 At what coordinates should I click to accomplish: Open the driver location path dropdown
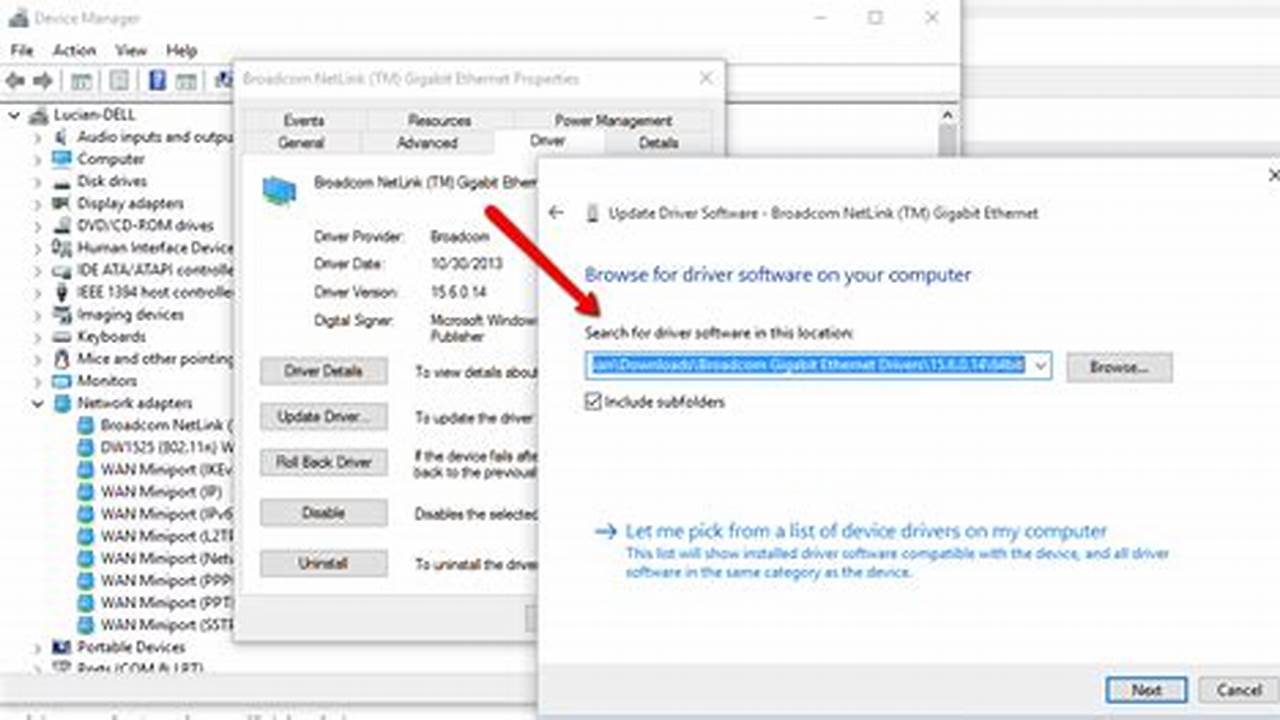coord(1040,366)
